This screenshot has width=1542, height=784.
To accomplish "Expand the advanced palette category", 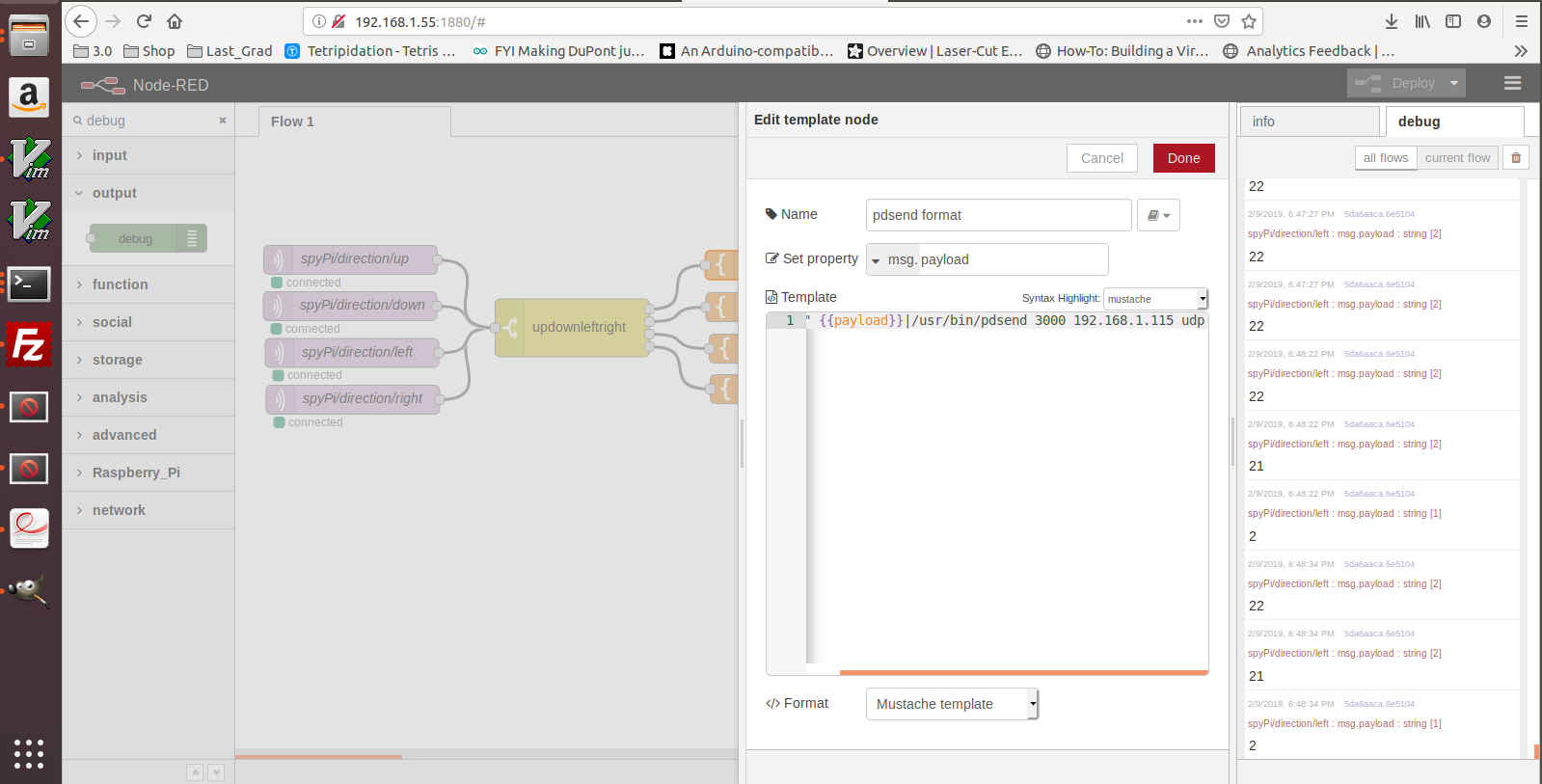I will click(x=149, y=435).
